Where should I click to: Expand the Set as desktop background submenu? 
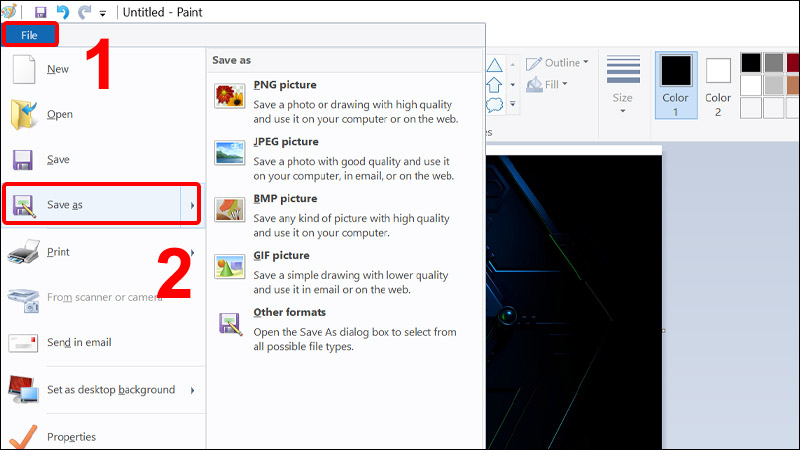tap(192, 390)
